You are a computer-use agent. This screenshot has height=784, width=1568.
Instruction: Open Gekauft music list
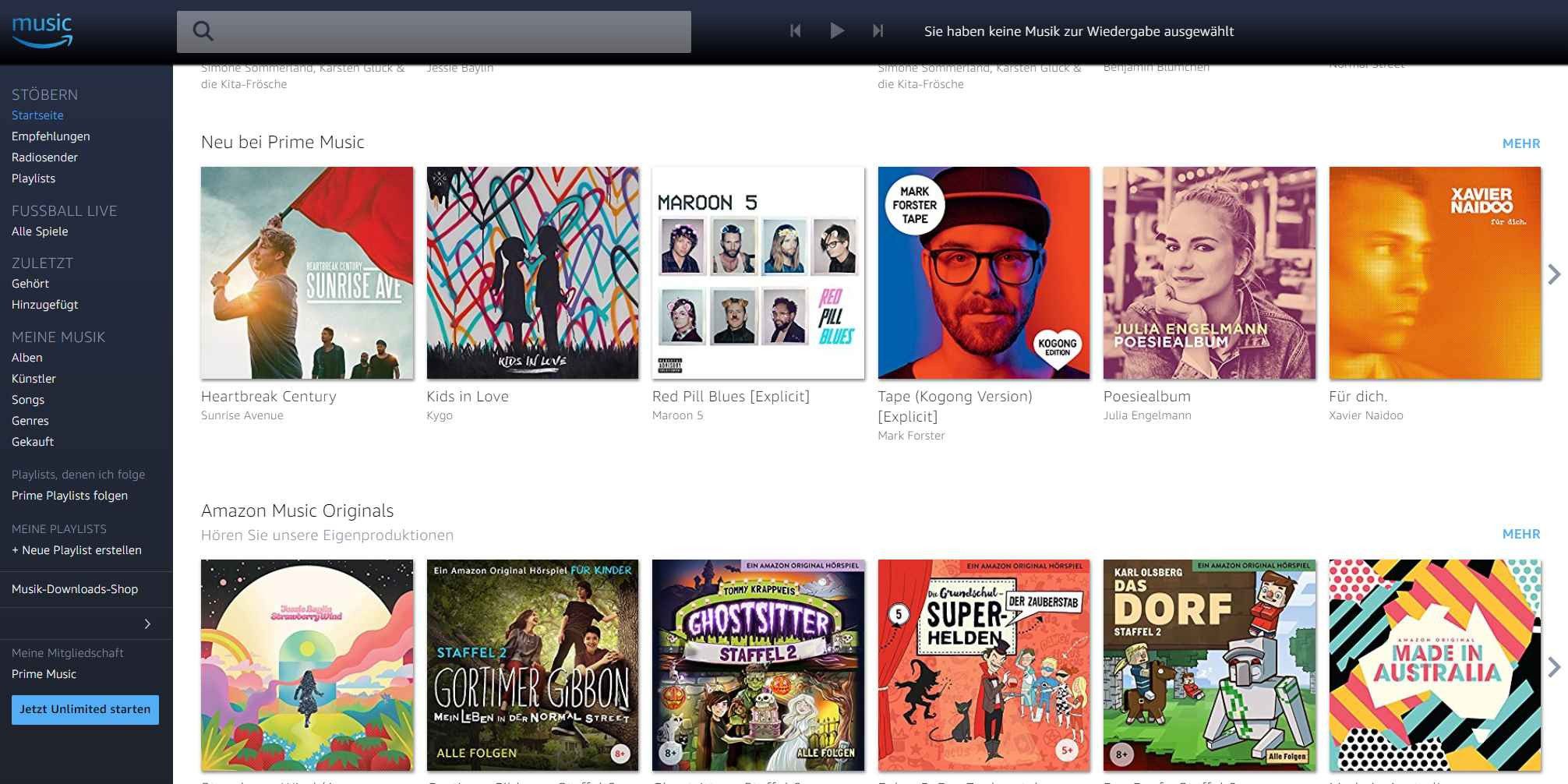click(33, 442)
